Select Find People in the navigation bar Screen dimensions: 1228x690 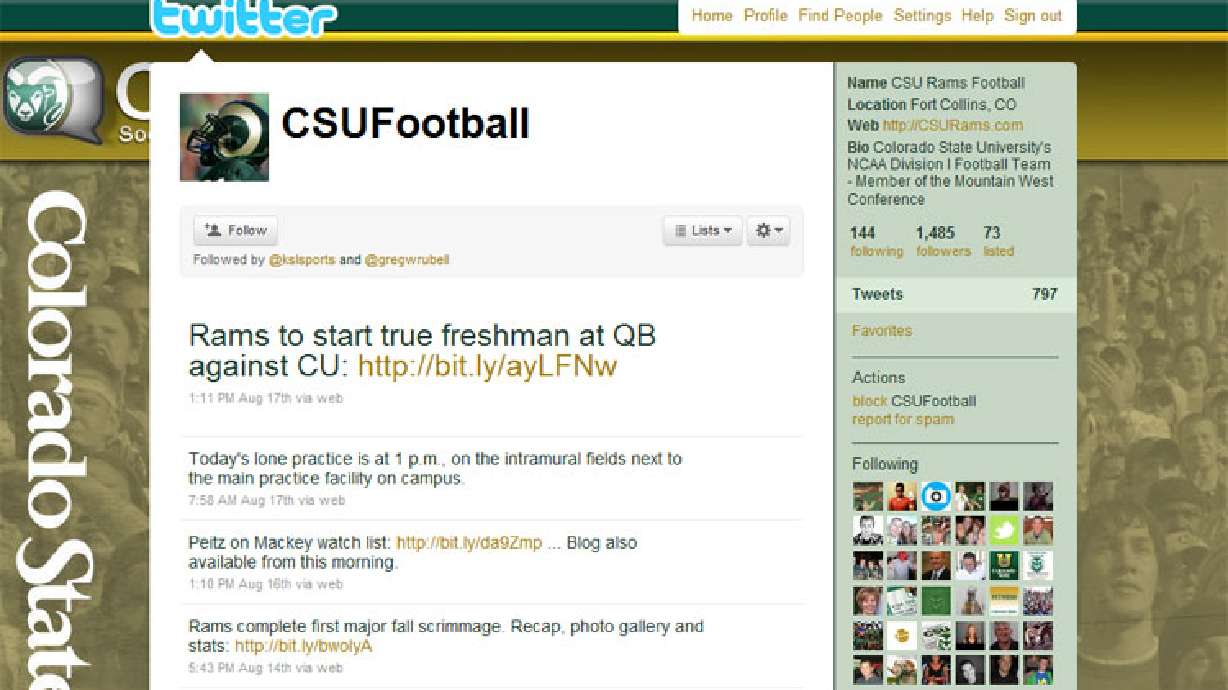(840, 16)
